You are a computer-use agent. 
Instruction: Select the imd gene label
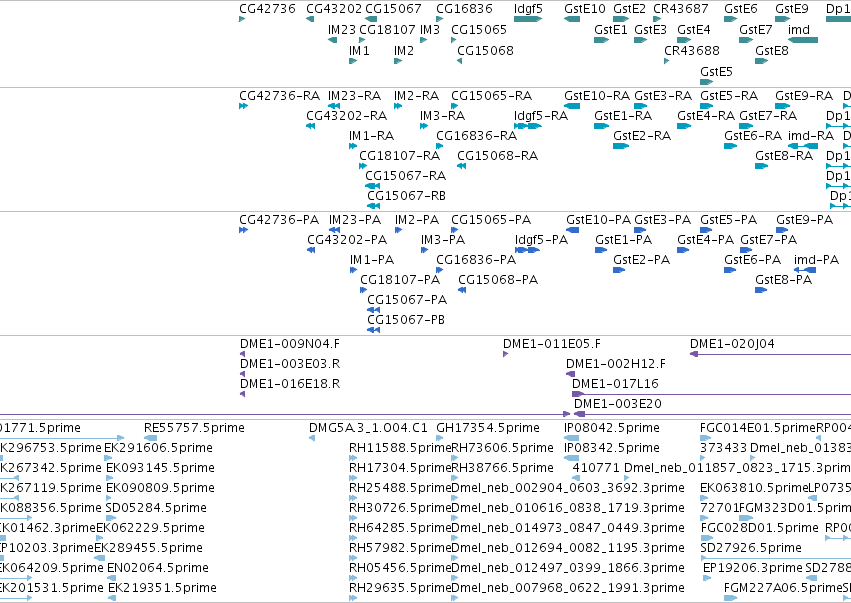[798, 29]
